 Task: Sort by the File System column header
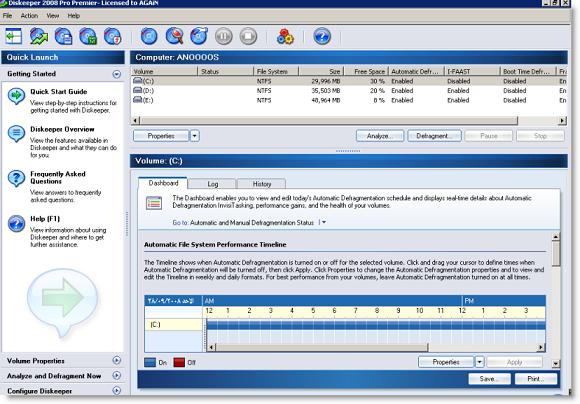click(276, 71)
